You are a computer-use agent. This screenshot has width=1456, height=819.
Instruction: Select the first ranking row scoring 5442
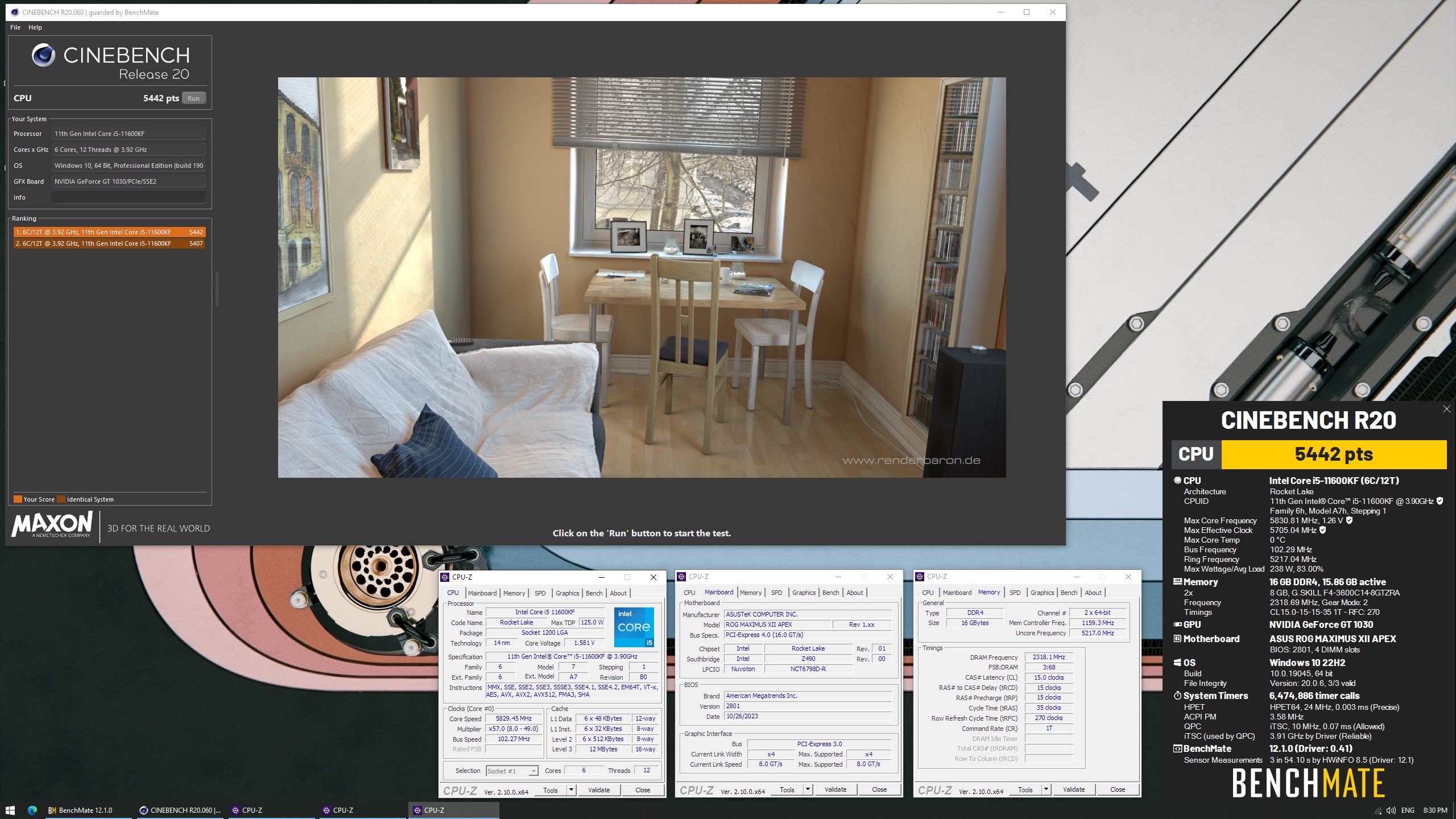(109, 232)
